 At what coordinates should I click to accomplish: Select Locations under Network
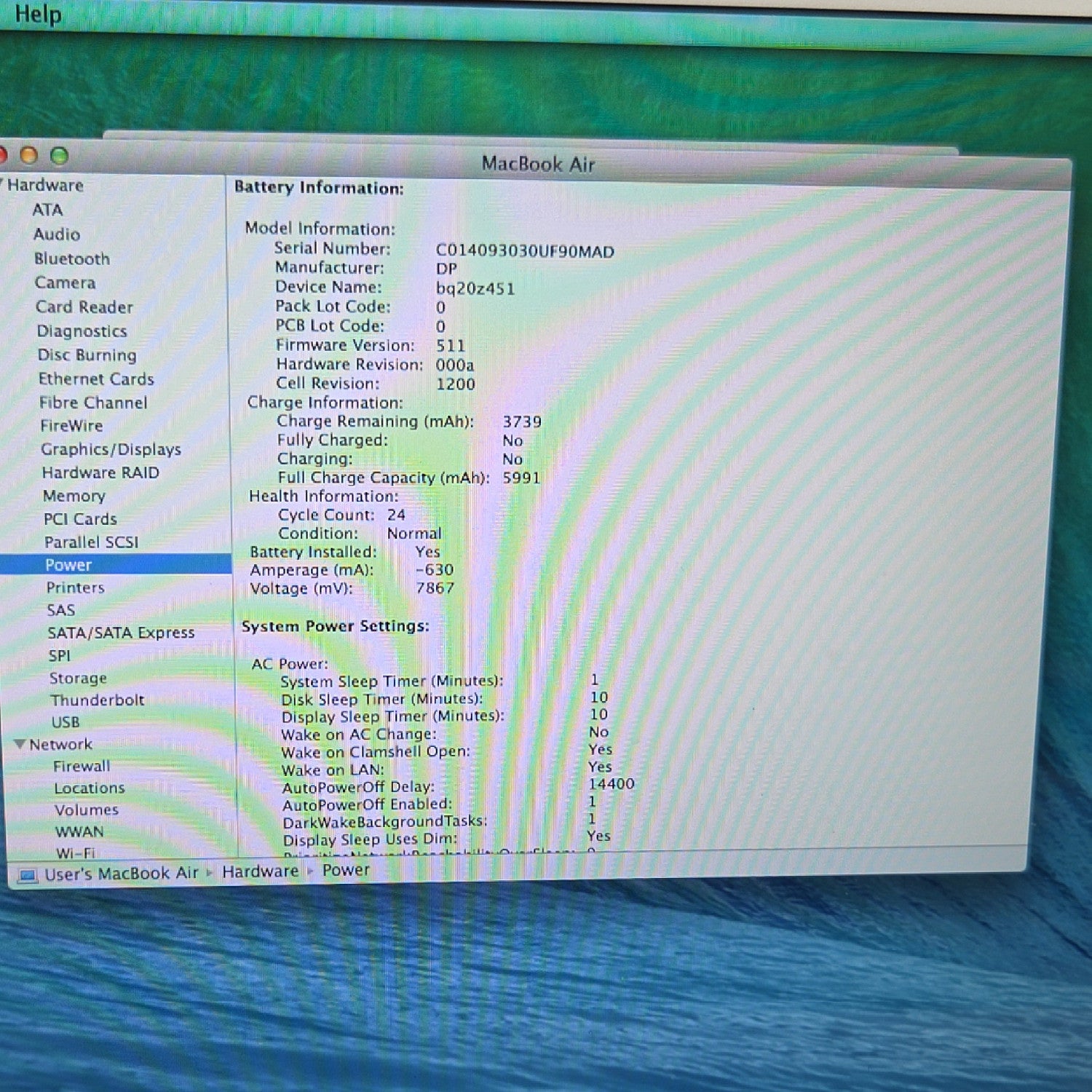[90, 788]
